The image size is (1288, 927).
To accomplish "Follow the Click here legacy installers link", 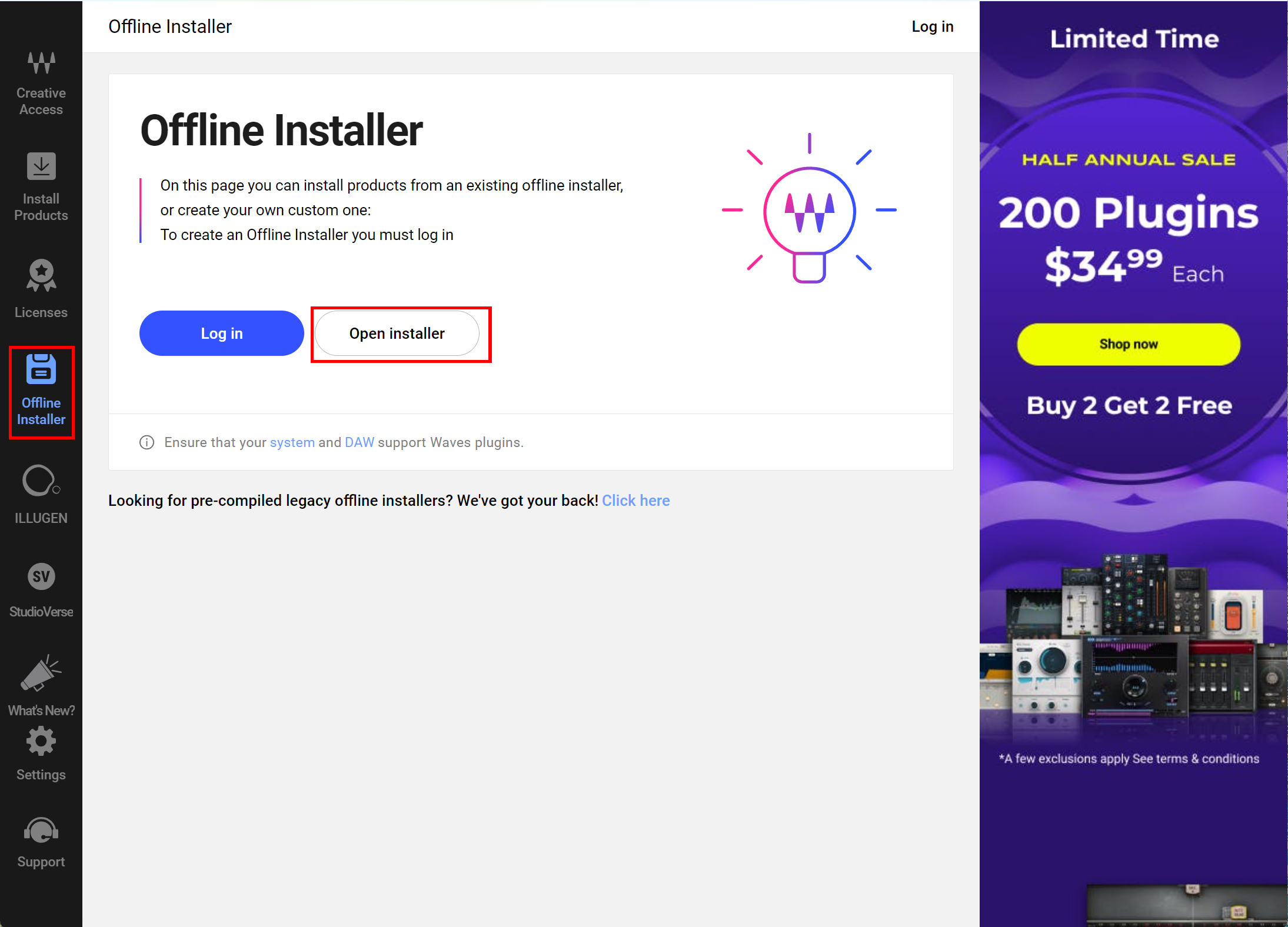I will pos(636,501).
